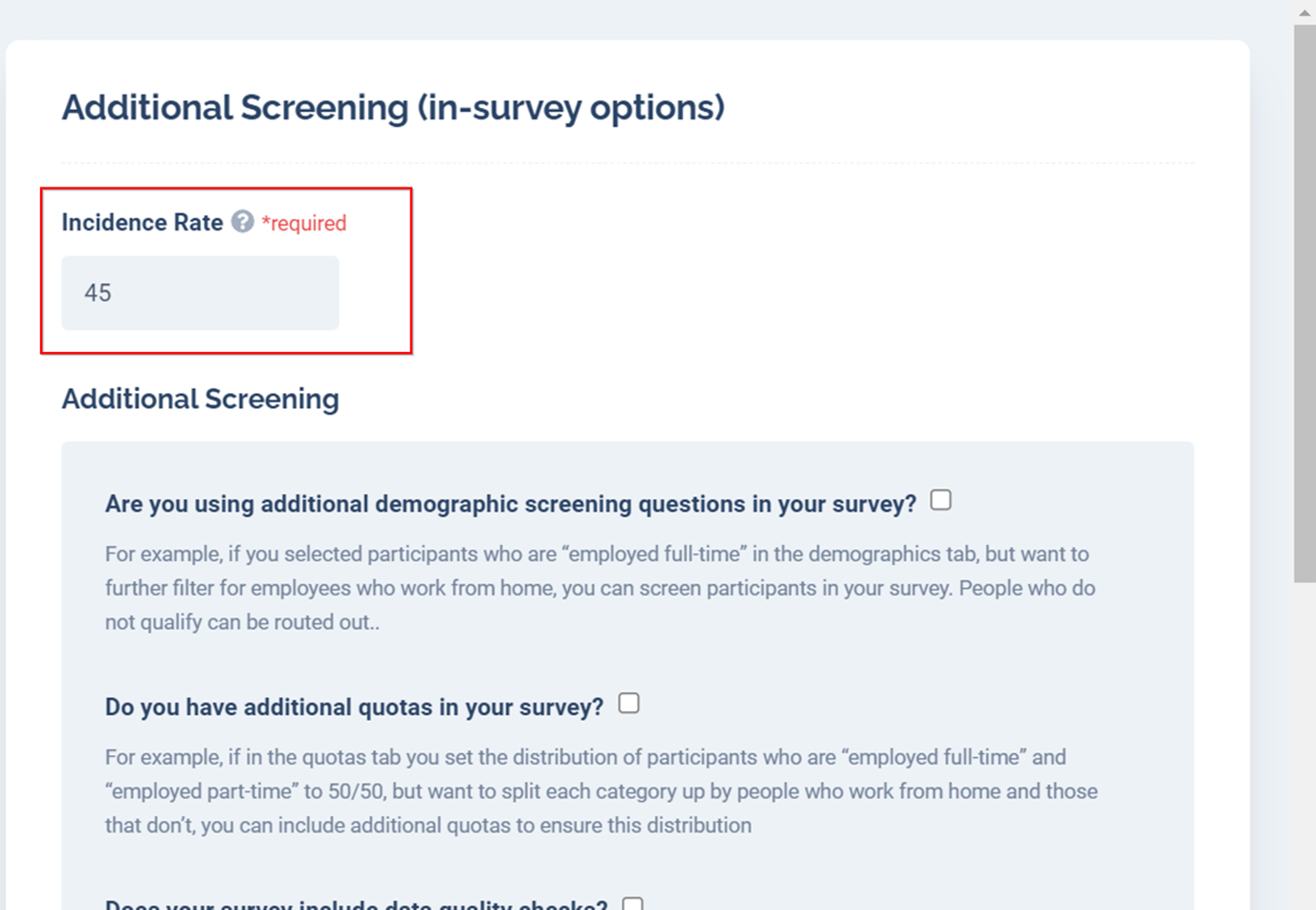Click the Additional Screening subheading
The height and width of the screenshot is (910, 1316).
coord(201,399)
